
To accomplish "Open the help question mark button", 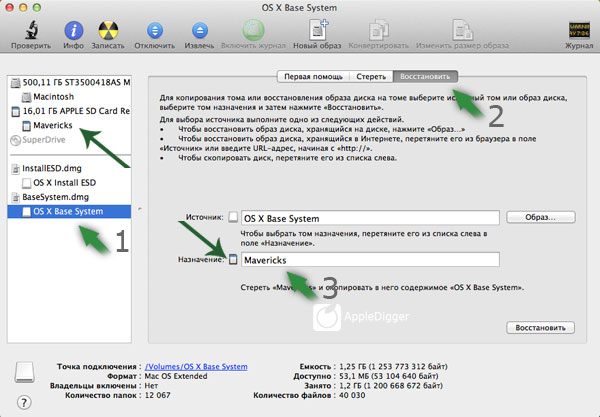I will coord(23,400).
